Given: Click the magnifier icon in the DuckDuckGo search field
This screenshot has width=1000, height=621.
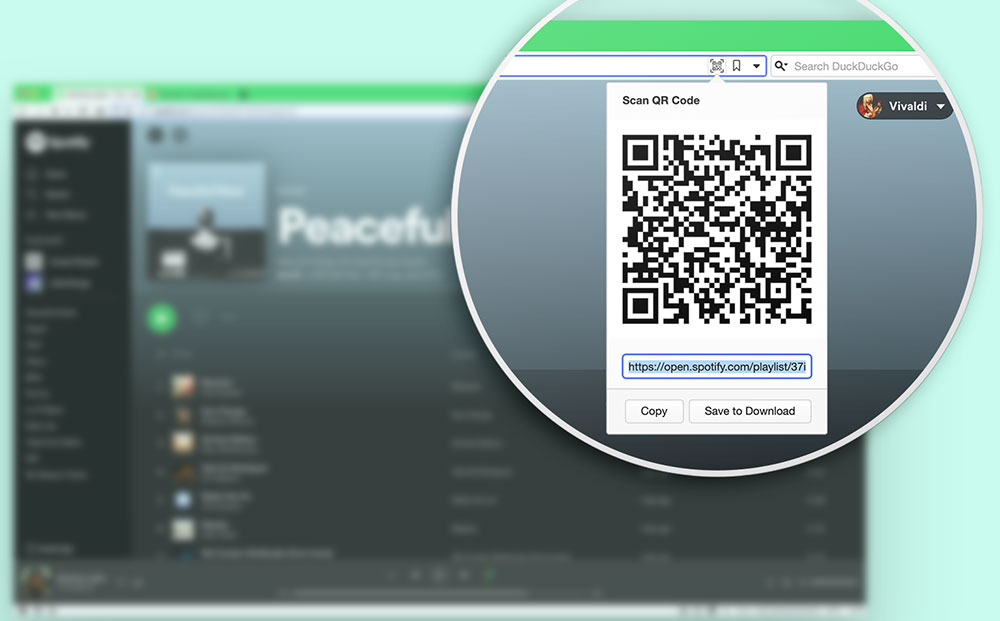Looking at the screenshot, I should coord(781,65).
